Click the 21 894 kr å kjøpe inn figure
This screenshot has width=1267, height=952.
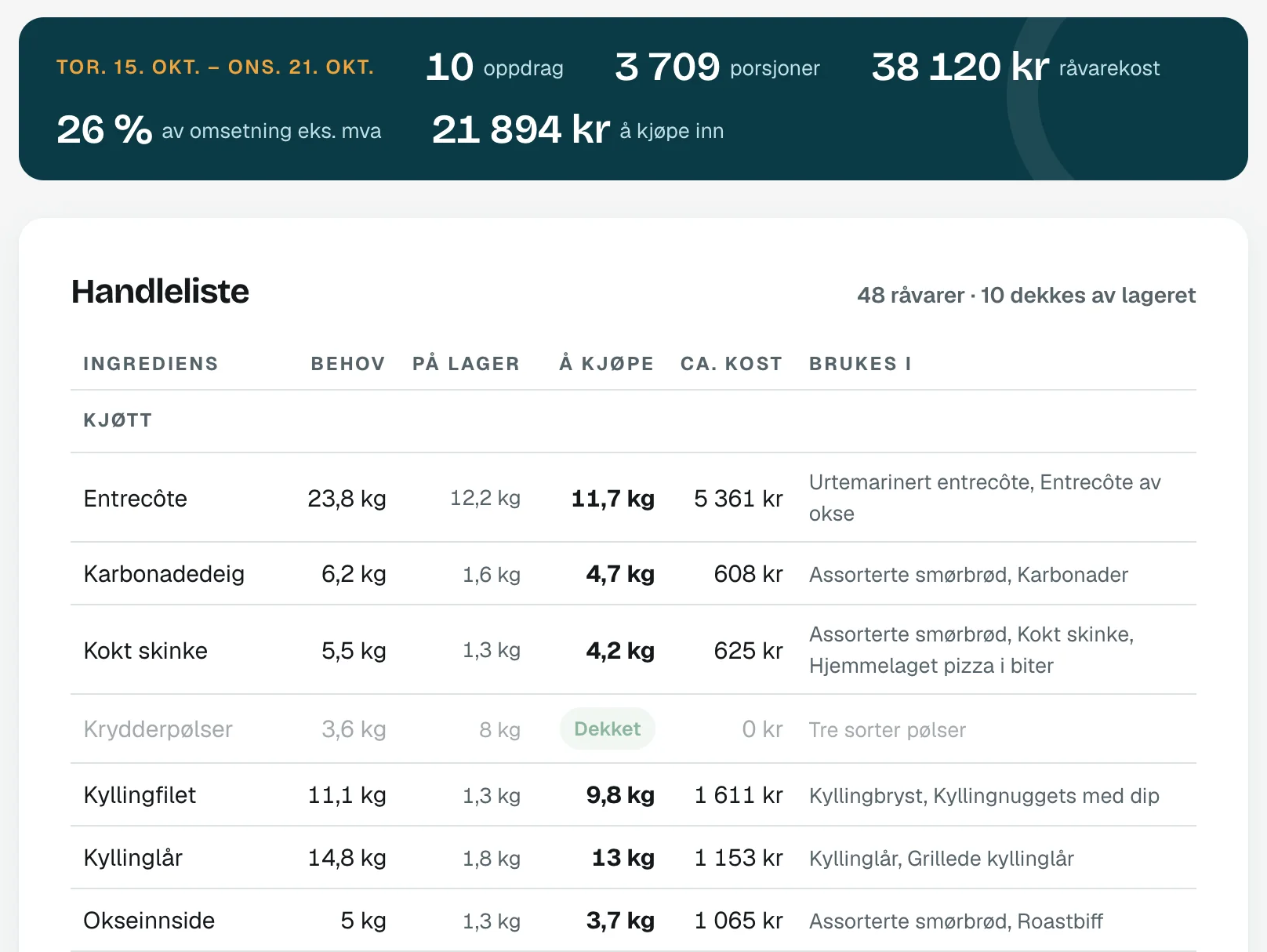click(x=578, y=130)
